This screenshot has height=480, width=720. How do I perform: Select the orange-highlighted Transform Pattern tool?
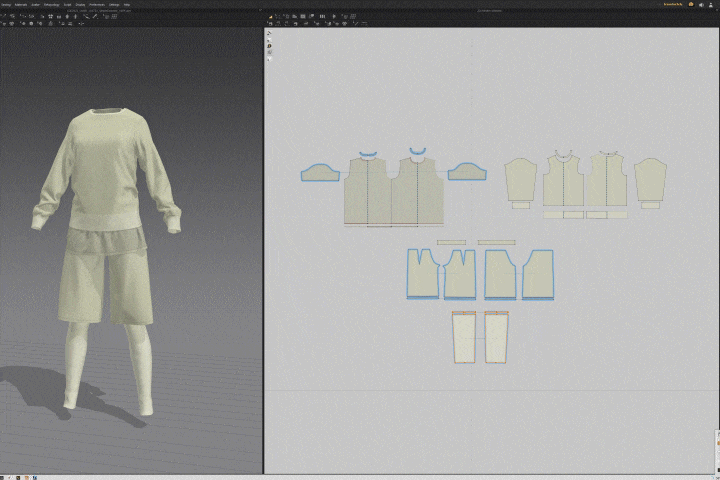(x=270, y=17)
